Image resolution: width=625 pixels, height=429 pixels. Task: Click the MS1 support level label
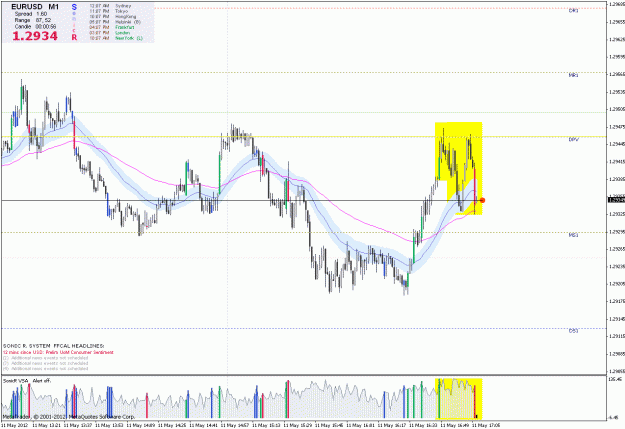573,235
